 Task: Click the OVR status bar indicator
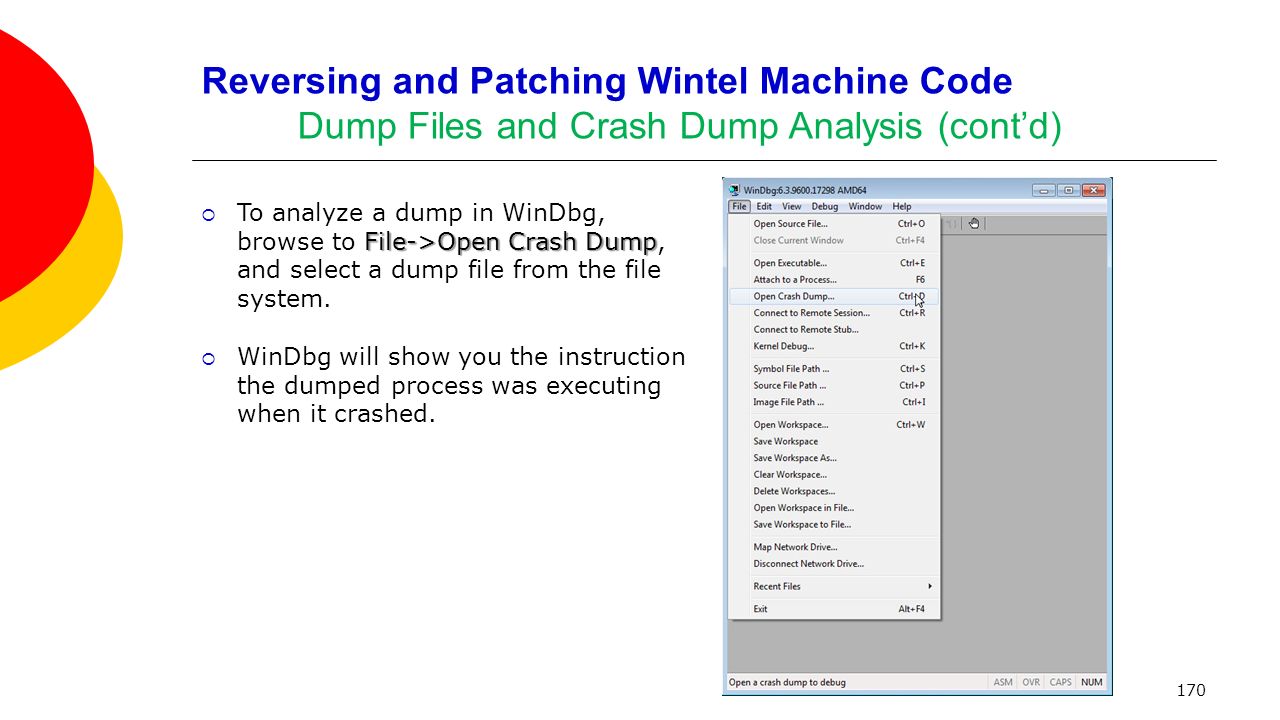point(1031,682)
